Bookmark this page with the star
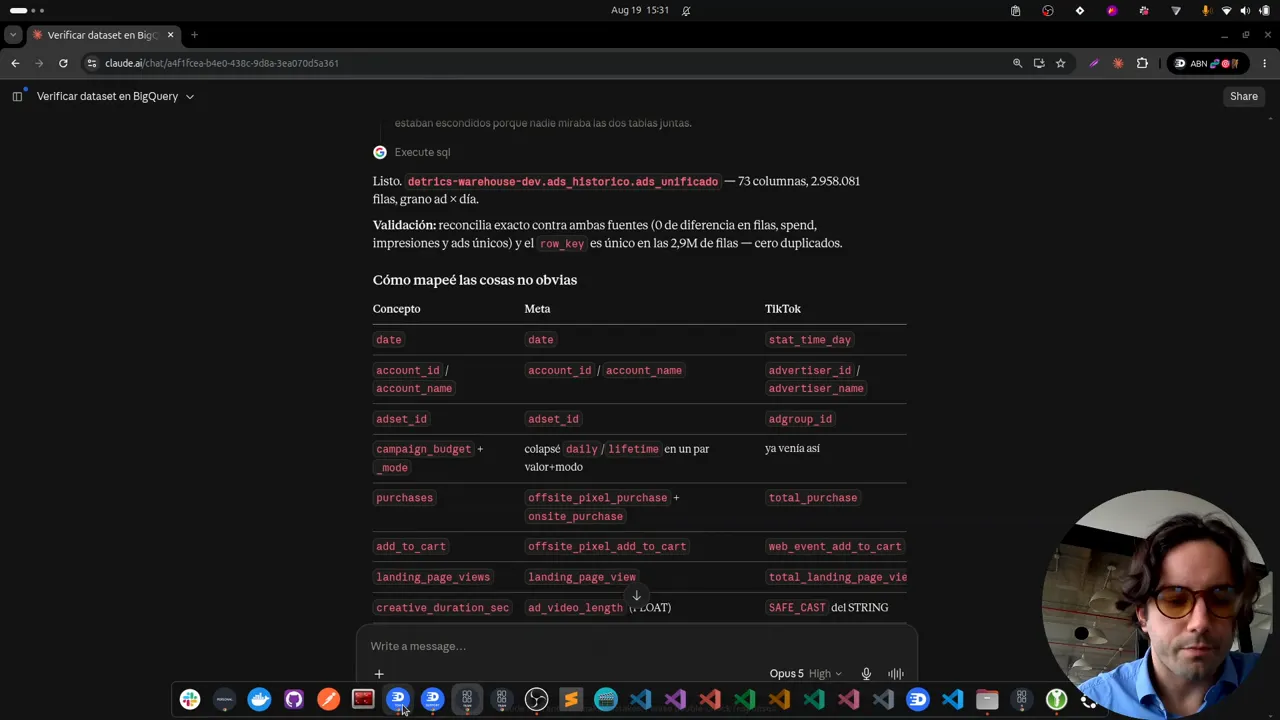The height and width of the screenshot is (720, 1280). (1060, 63)
